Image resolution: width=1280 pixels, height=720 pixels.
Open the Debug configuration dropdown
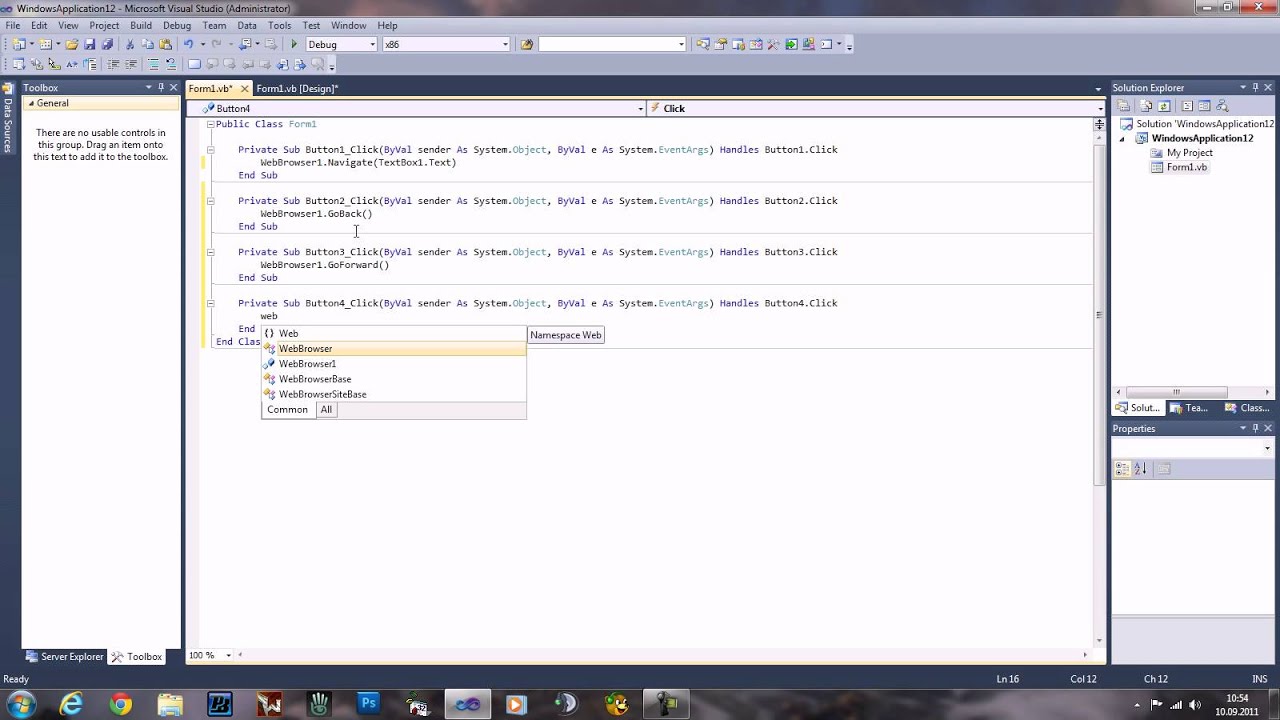[x=372, y=44]
